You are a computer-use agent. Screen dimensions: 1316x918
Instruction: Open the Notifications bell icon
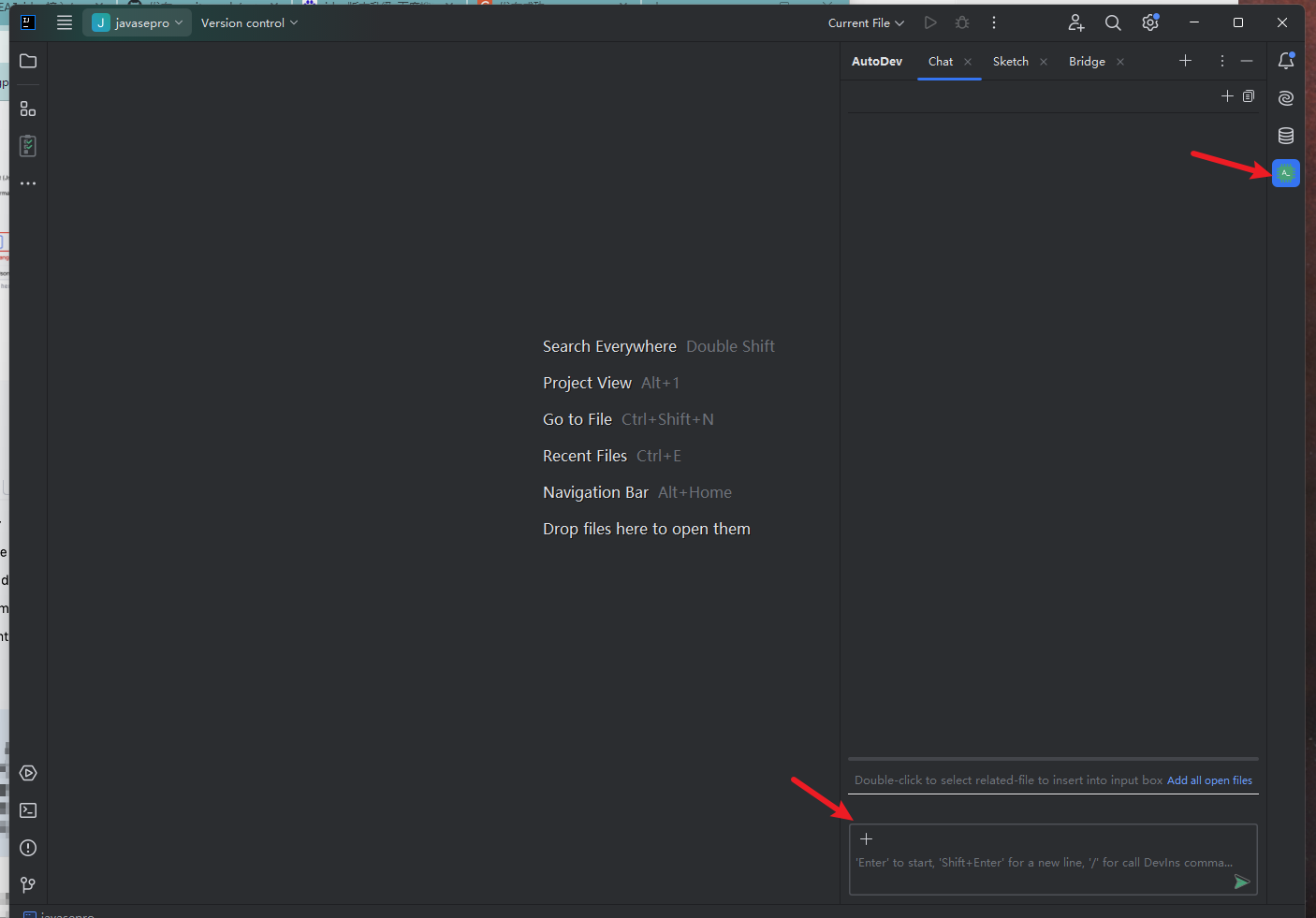pos(1286,60)
